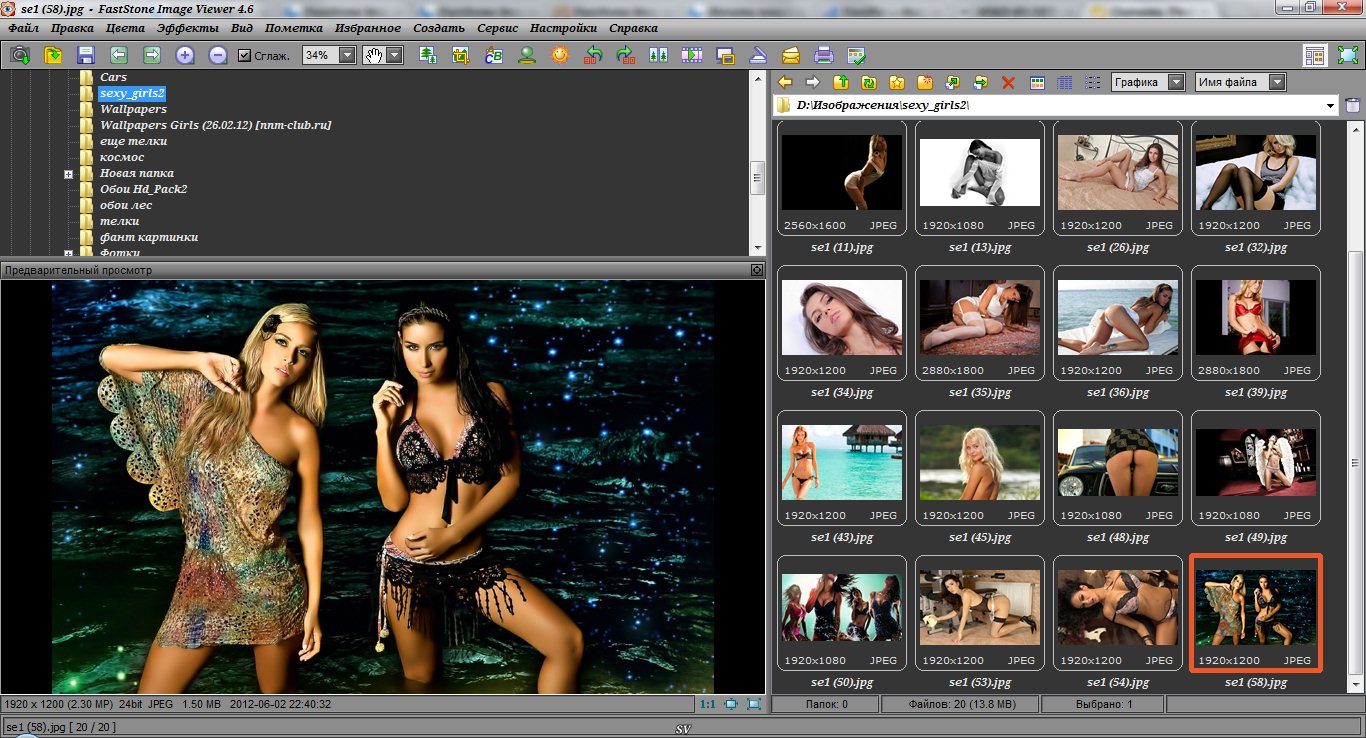Toggle the Сглаж. smoothing checkbox
Image resolution: width=1366 pixels, height=738 pixels.
point(245,56)
